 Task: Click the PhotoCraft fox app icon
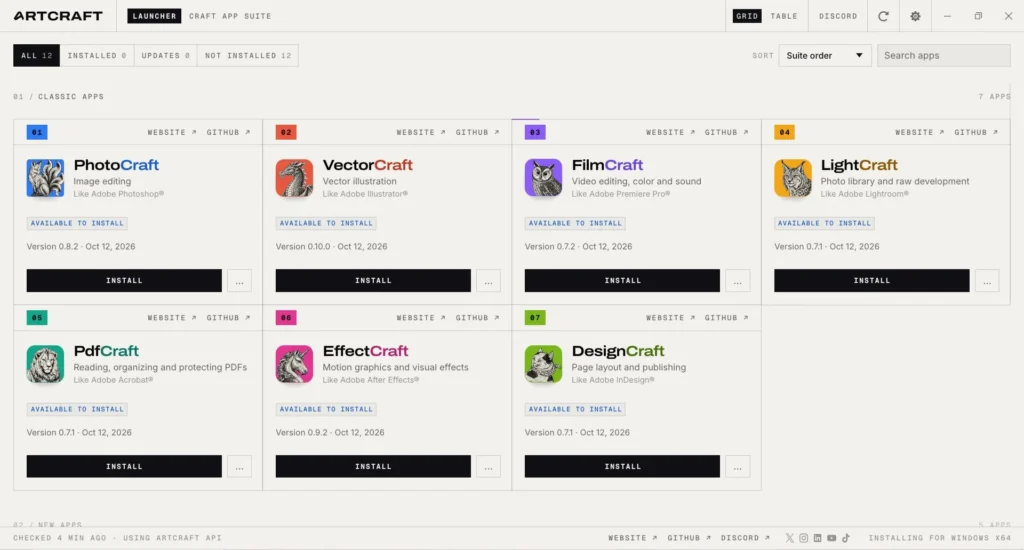pos(45,178)
